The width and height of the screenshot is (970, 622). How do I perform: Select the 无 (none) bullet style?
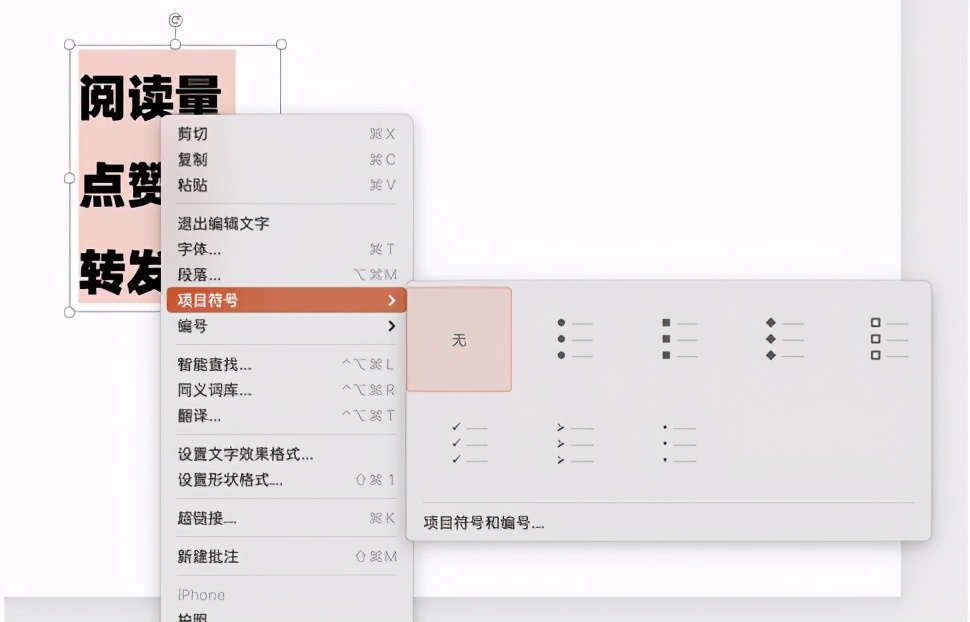point(459,338)
